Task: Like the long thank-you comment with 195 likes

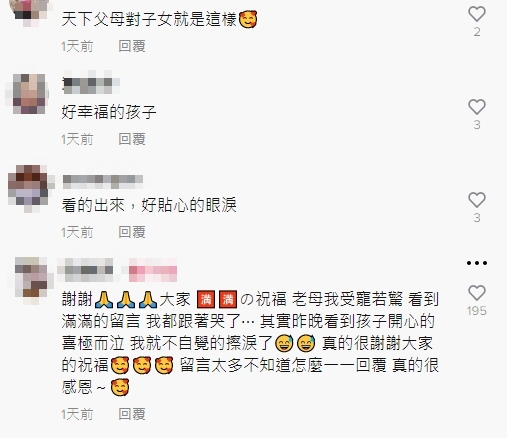Action: tap(477, 293)
